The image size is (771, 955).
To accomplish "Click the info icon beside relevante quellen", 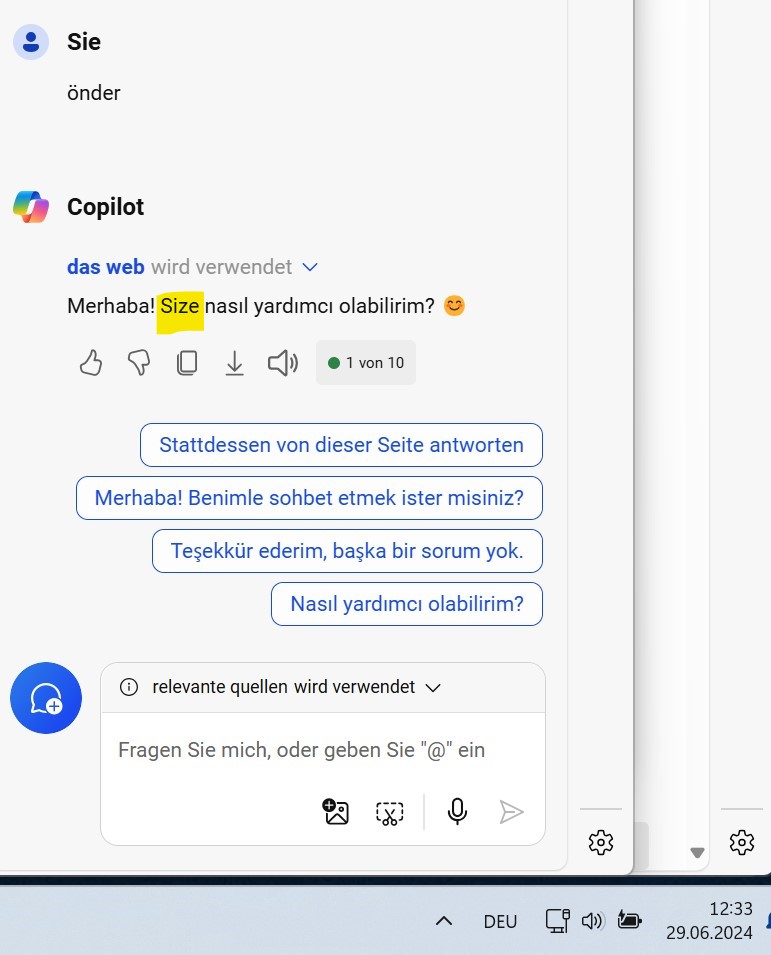I will point(129,687).
